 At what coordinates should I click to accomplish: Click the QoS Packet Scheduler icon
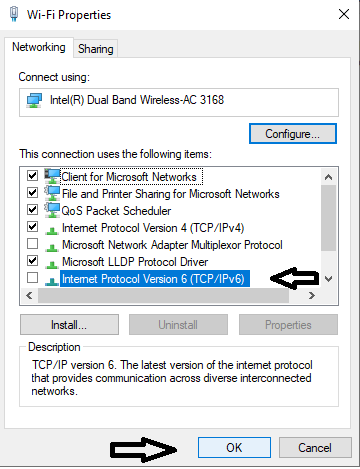pyautogui.click(x=52, y=210)
